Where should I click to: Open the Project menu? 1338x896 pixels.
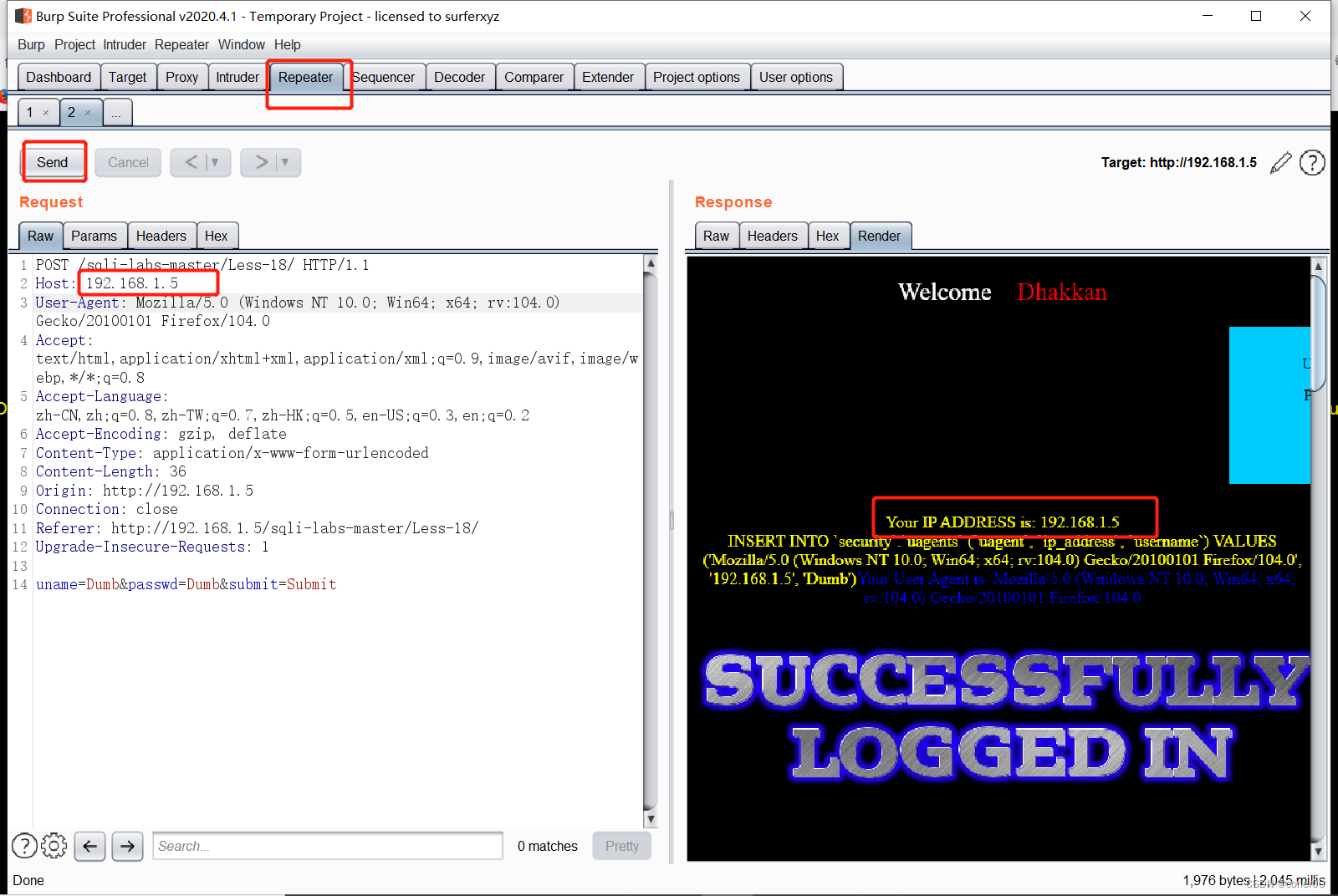click(x=74, y=44)
